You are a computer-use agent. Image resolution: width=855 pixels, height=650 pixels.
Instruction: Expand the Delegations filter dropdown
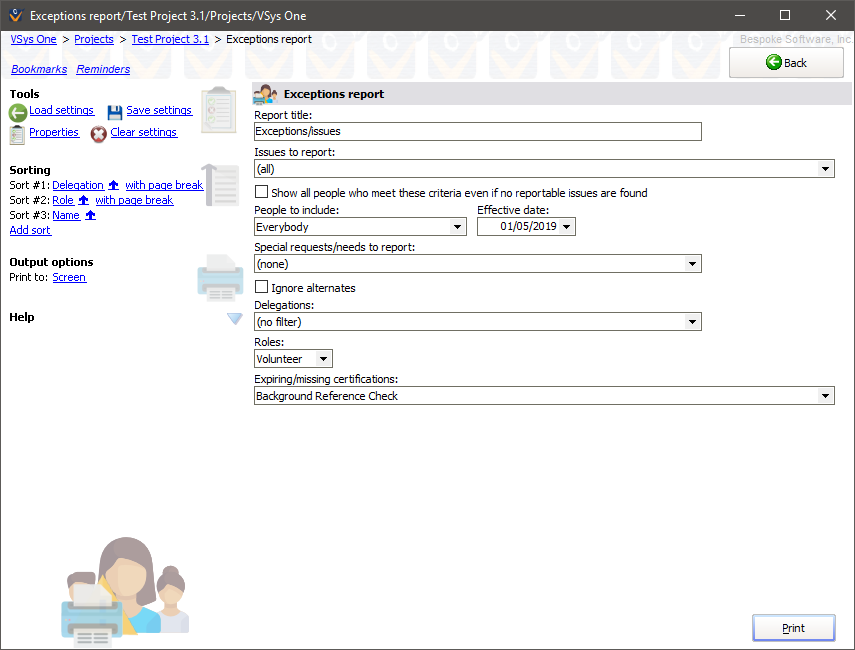pyautogui.click(x=692, y=321)
